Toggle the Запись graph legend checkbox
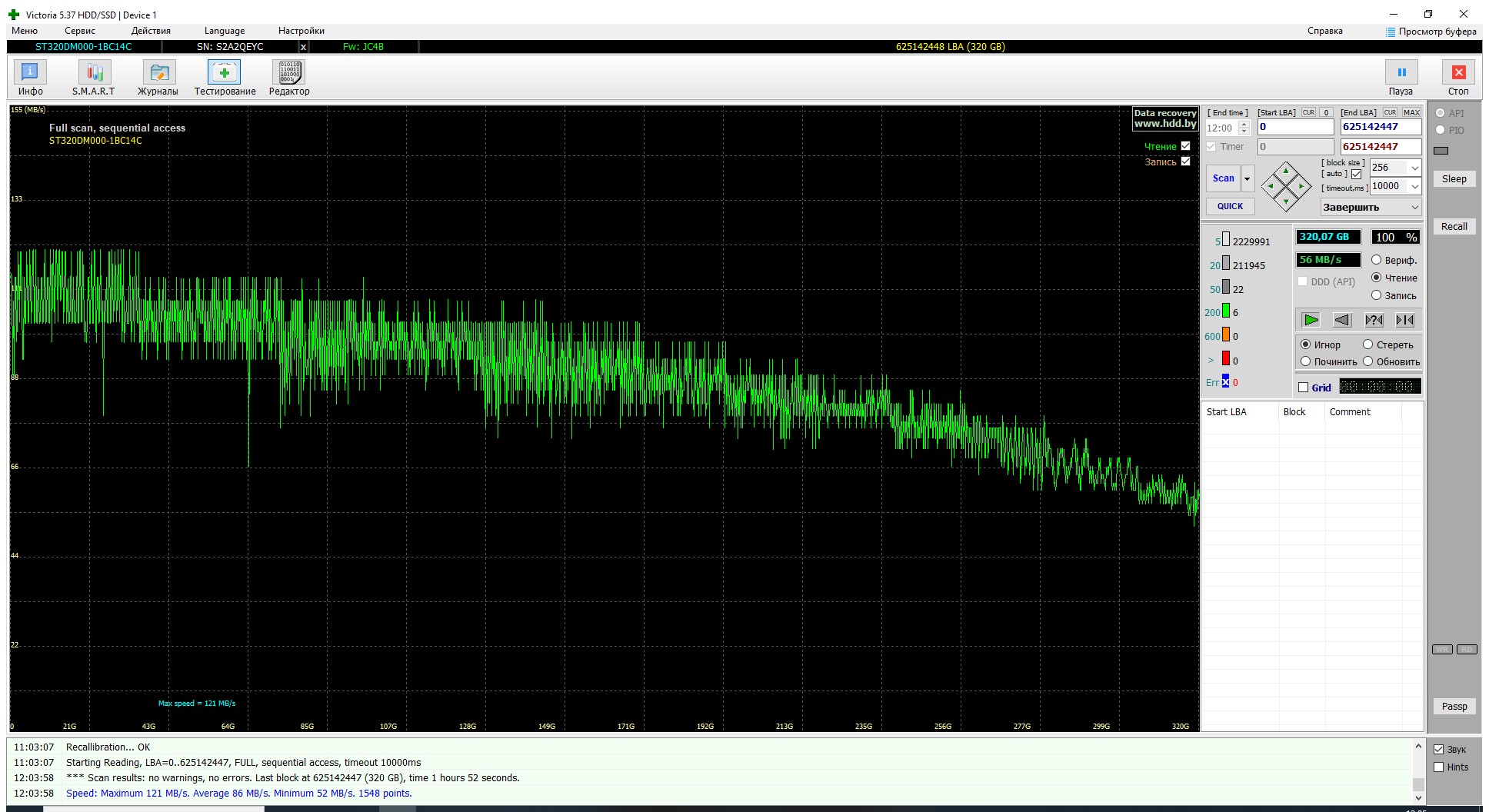This screenshot has width=1489, height=812. click(1185, 161)
